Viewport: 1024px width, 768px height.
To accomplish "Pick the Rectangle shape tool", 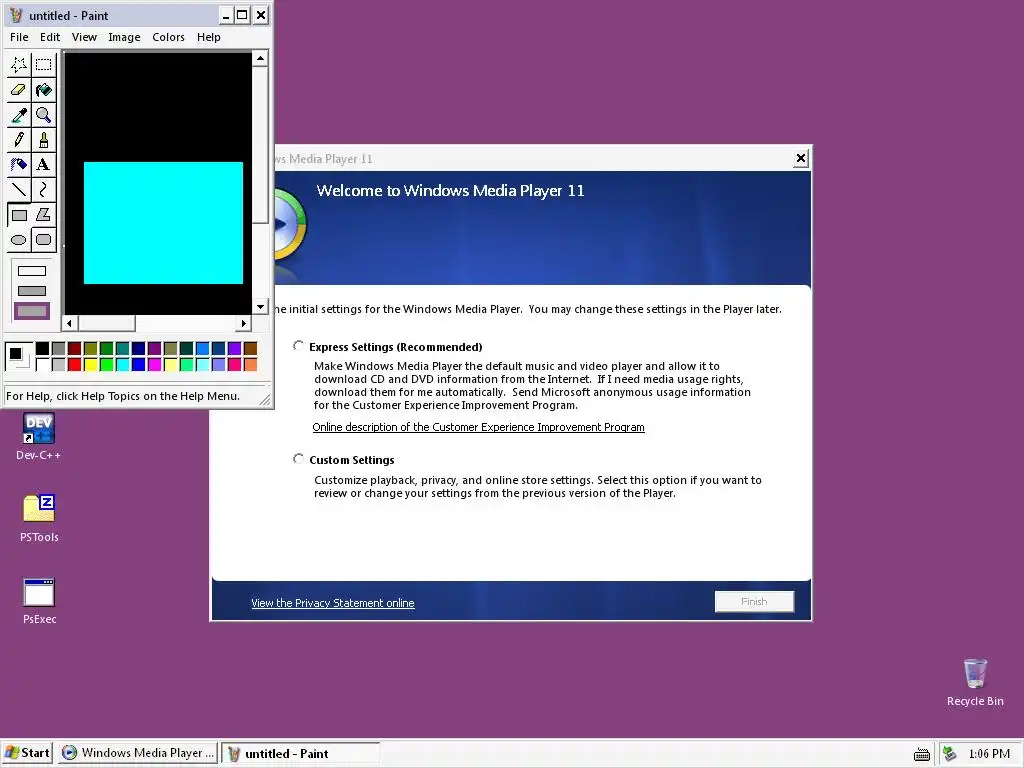I will tap(19, 214).
